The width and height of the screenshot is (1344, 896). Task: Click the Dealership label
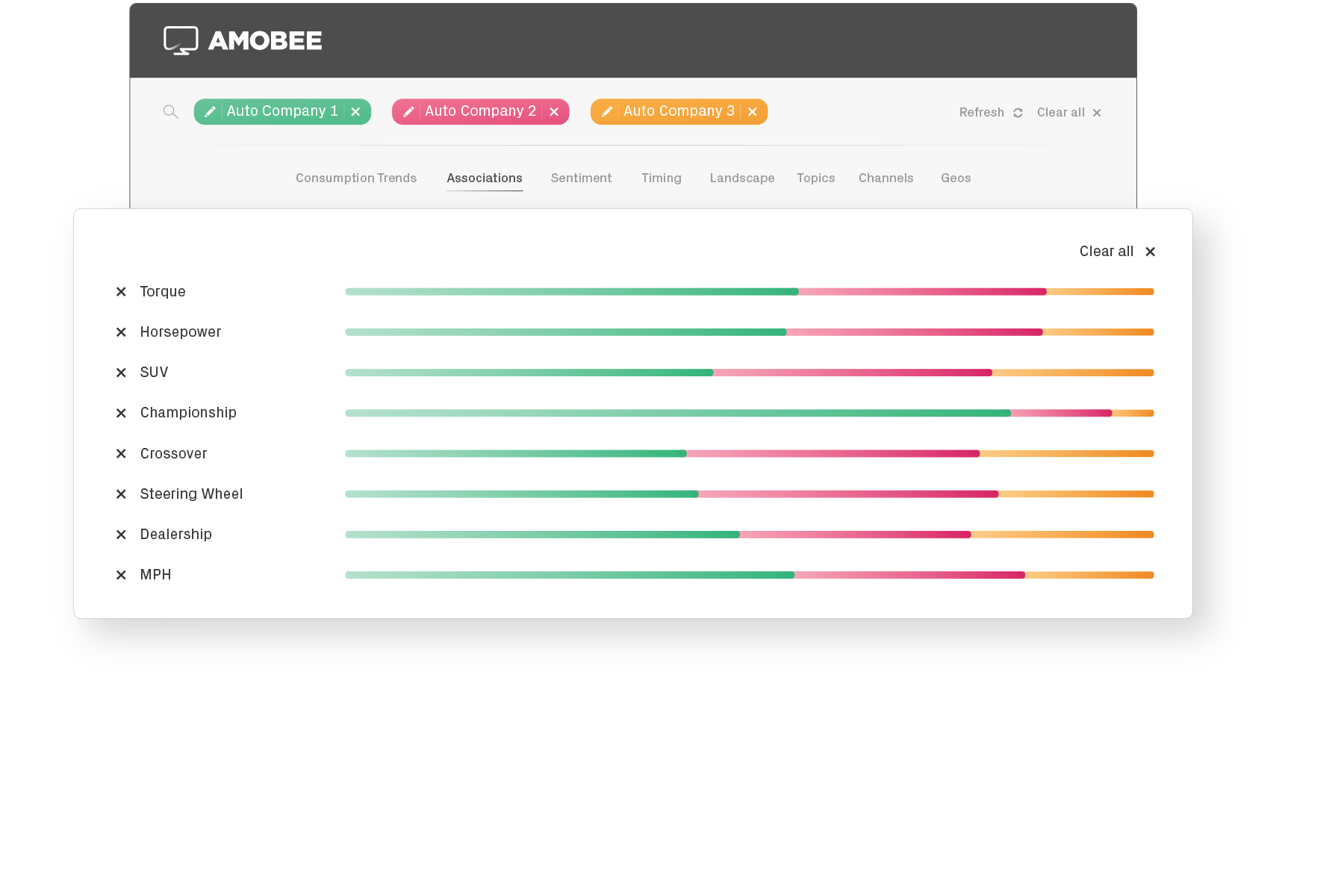pos(176,535)
